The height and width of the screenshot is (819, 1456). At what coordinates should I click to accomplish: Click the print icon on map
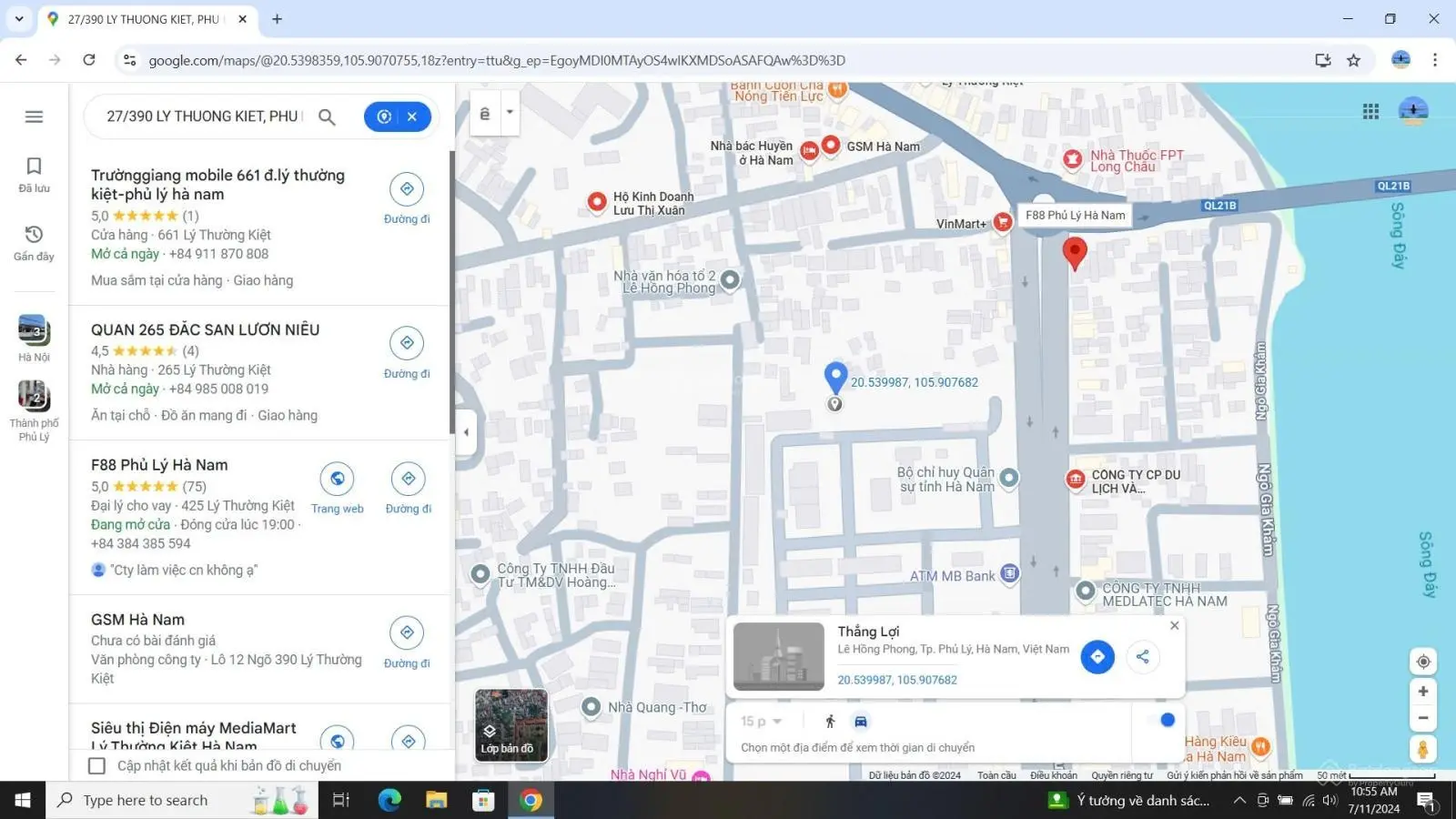click(485, 113)
